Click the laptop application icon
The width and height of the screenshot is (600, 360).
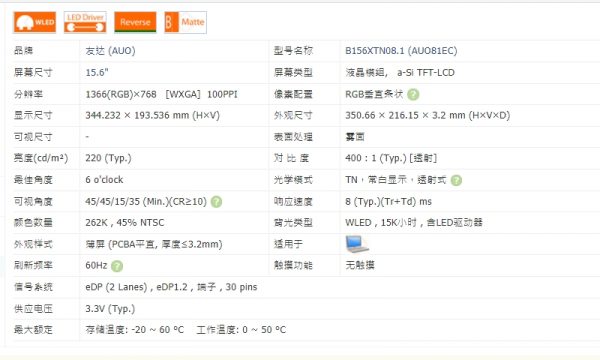(x=357, y=244)
